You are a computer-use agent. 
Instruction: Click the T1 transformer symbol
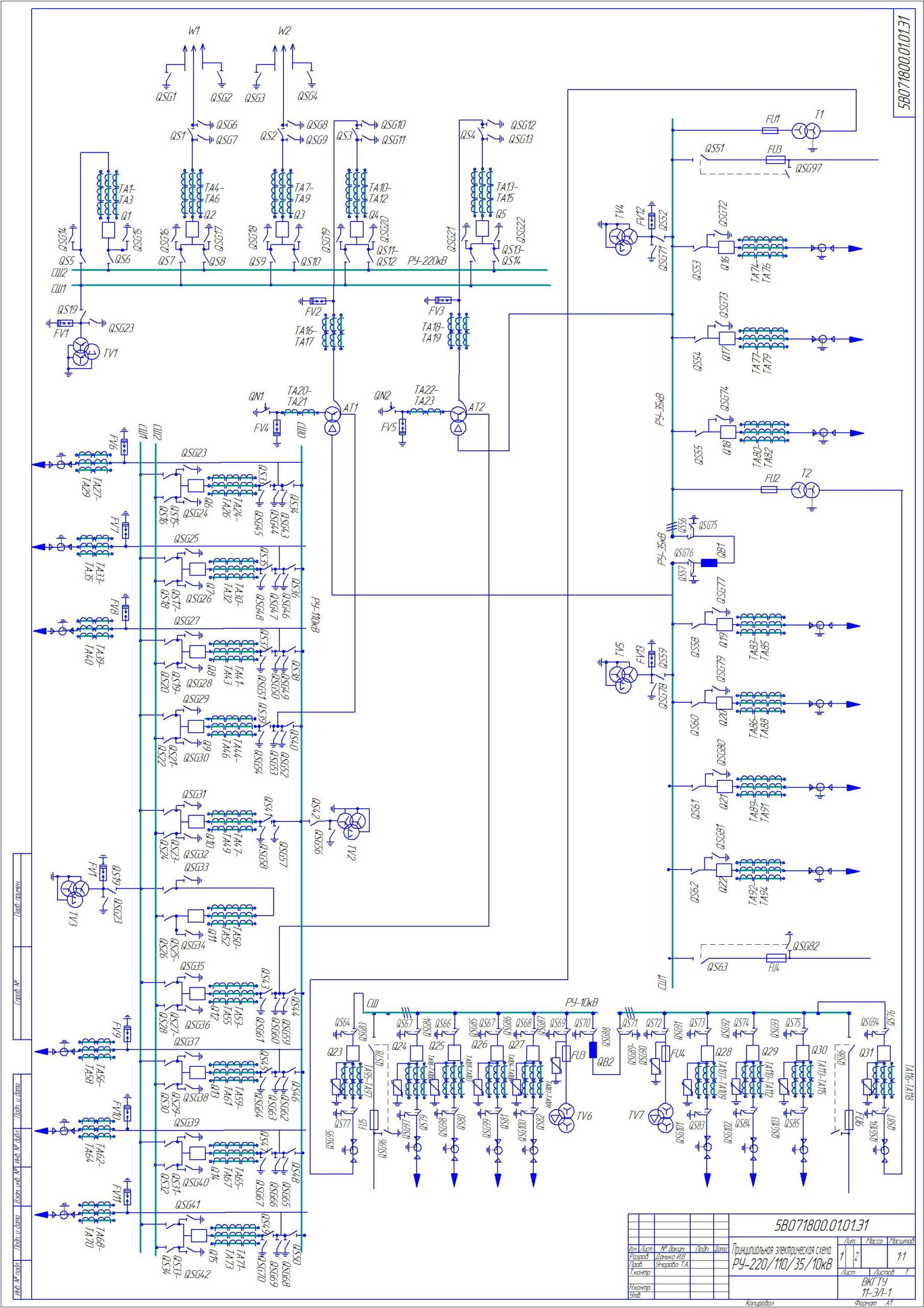coord(807,130)
